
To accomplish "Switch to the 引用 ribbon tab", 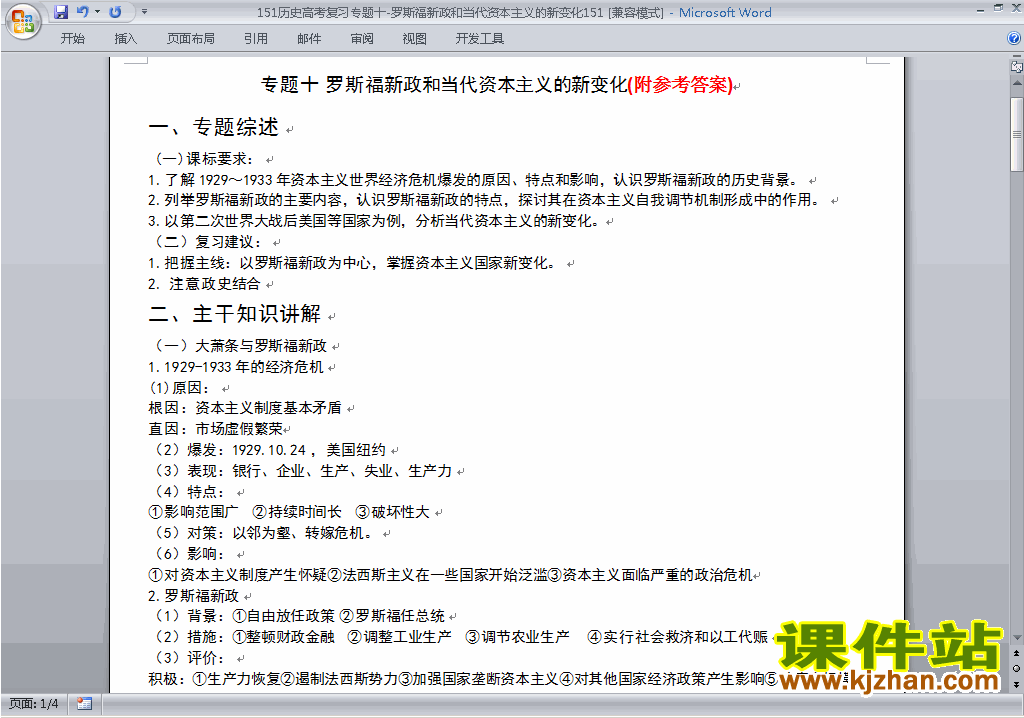I will click(256, 39).
